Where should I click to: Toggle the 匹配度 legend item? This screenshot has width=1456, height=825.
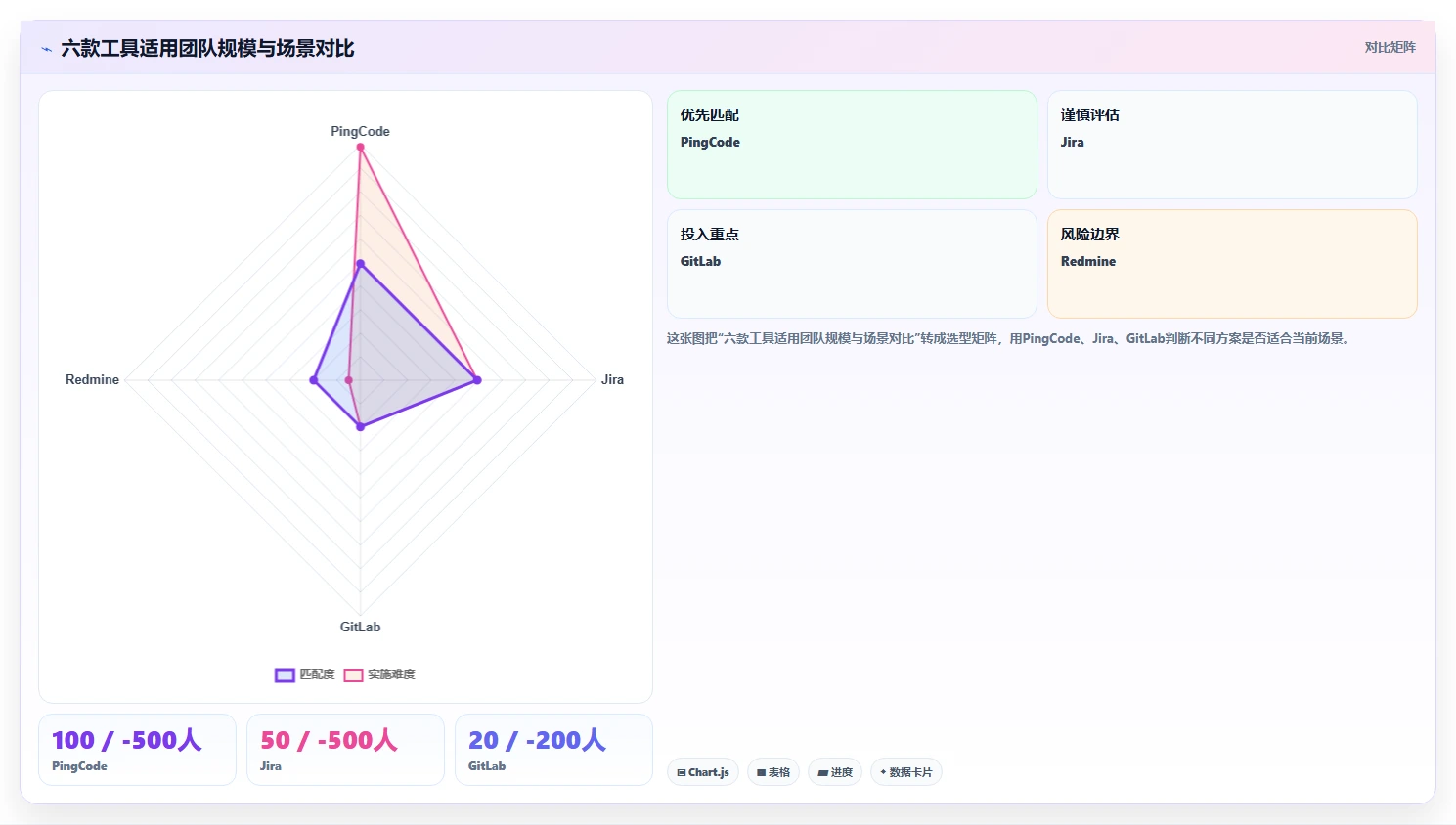(305, 674)
